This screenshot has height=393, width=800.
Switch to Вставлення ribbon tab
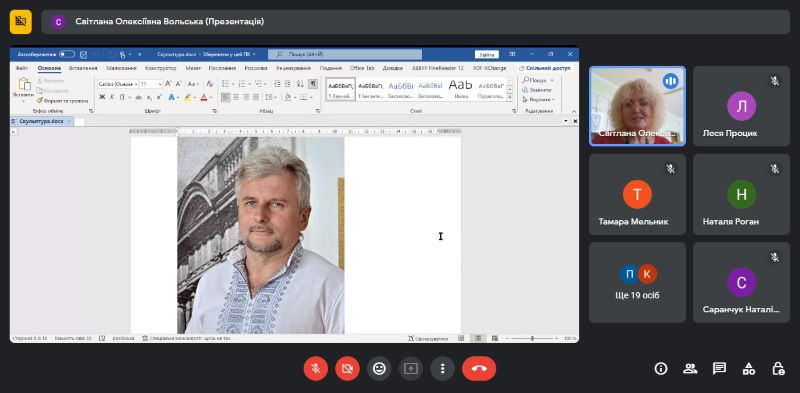(83, 68)
